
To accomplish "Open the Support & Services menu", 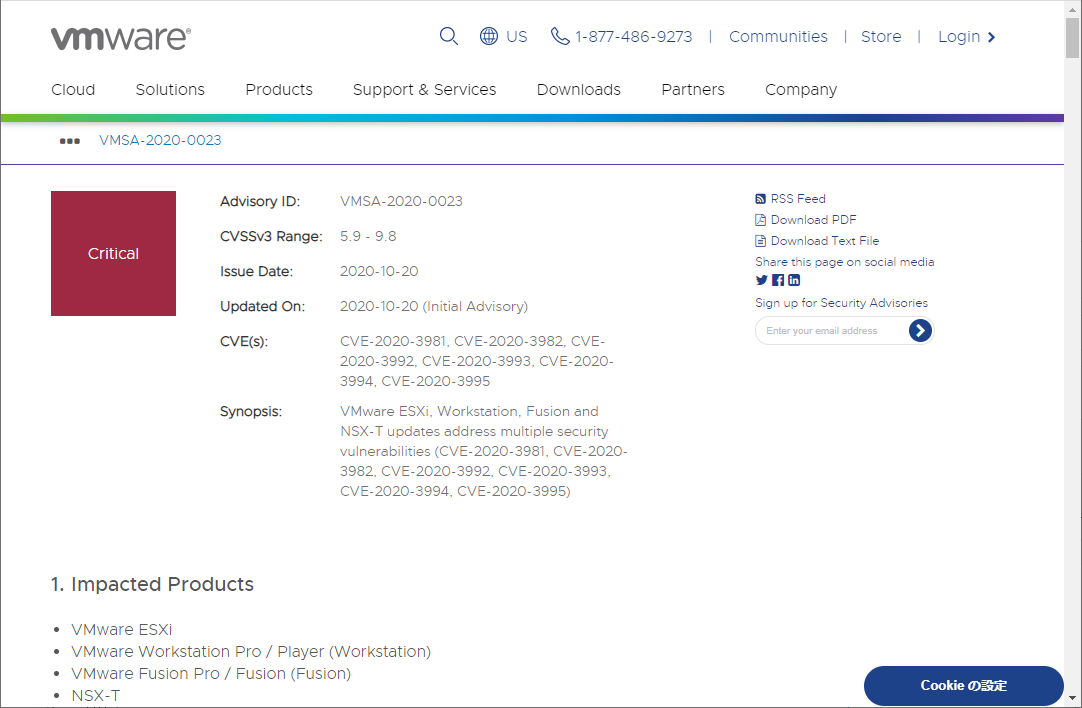I will click(424, 90).
